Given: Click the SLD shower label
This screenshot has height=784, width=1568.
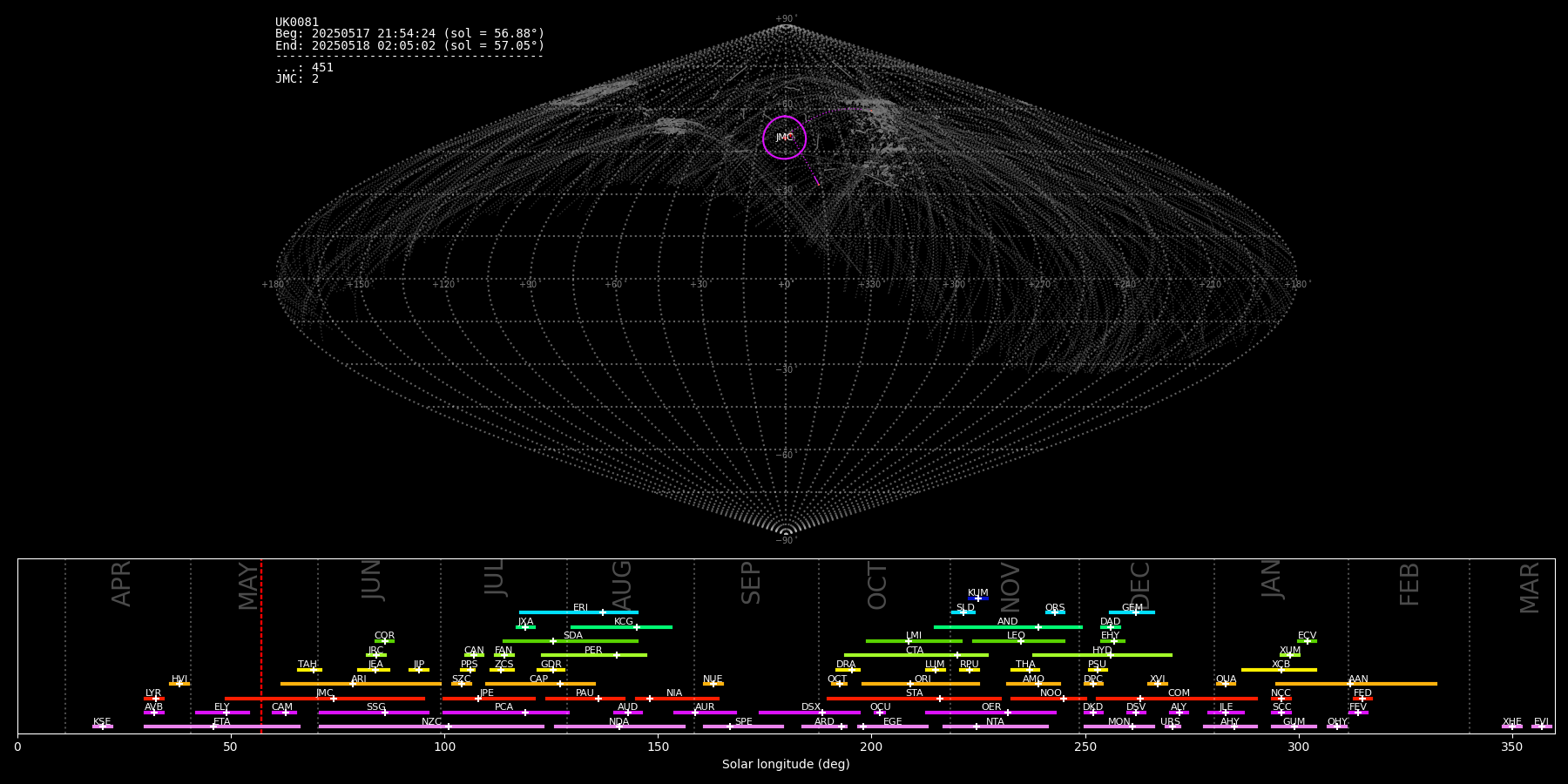Looking at the screenshot, I should 965,608.
